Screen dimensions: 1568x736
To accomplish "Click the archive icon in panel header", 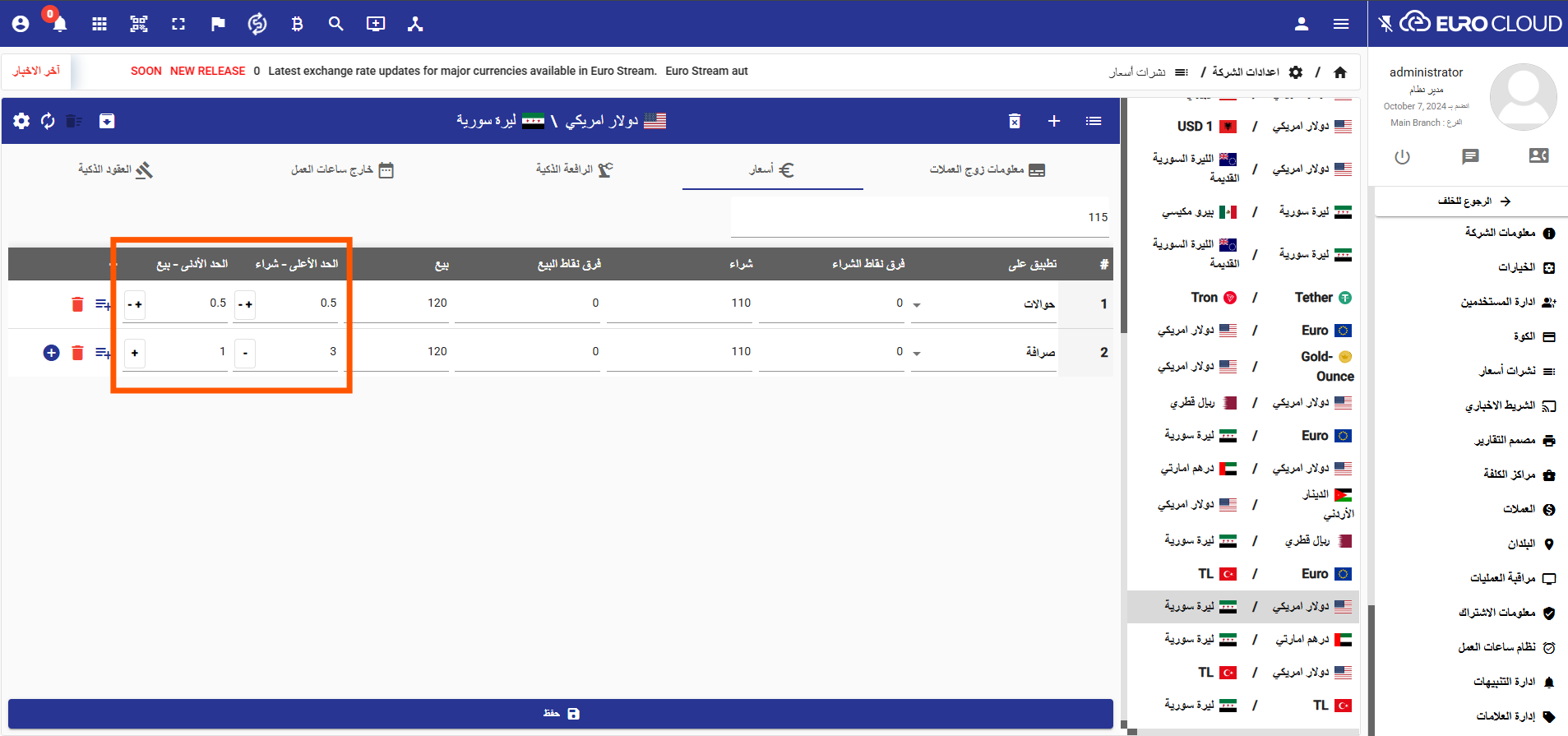I will click(x=107, y=122).
